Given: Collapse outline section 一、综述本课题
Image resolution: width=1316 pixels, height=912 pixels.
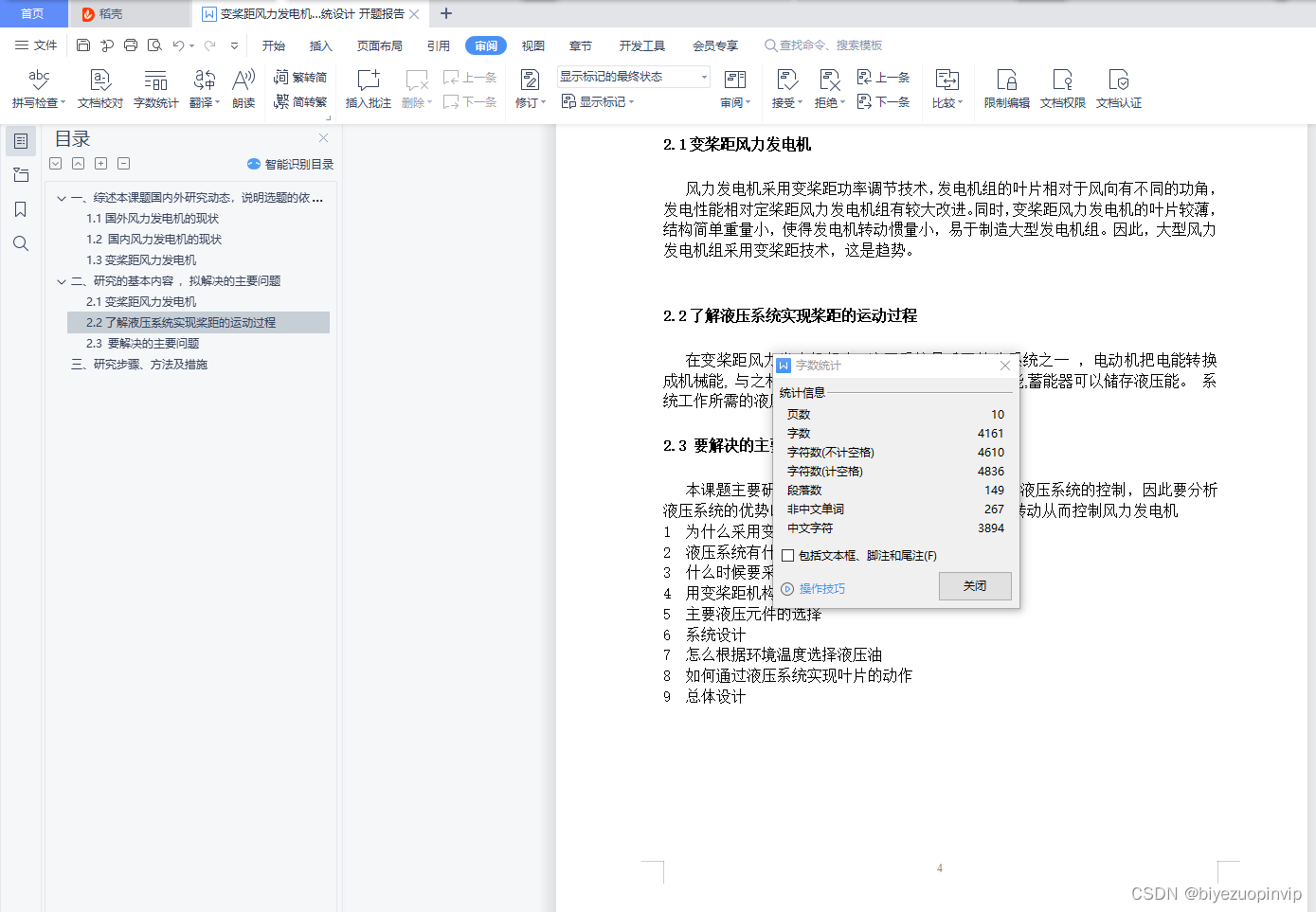Looking at the screenshot, I should coord(62,198).
